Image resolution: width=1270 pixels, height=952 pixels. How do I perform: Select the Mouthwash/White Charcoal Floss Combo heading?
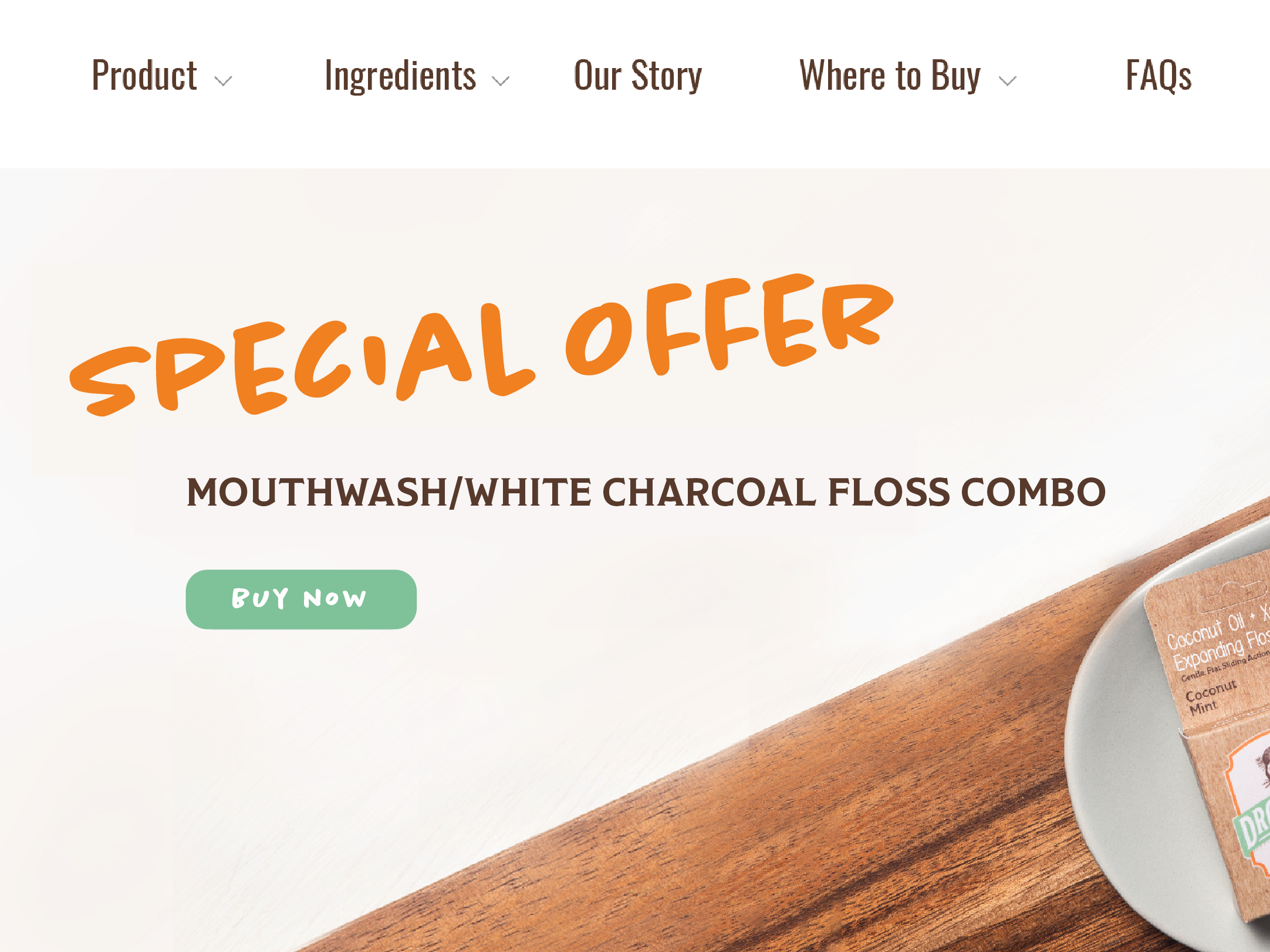(646, 492)
